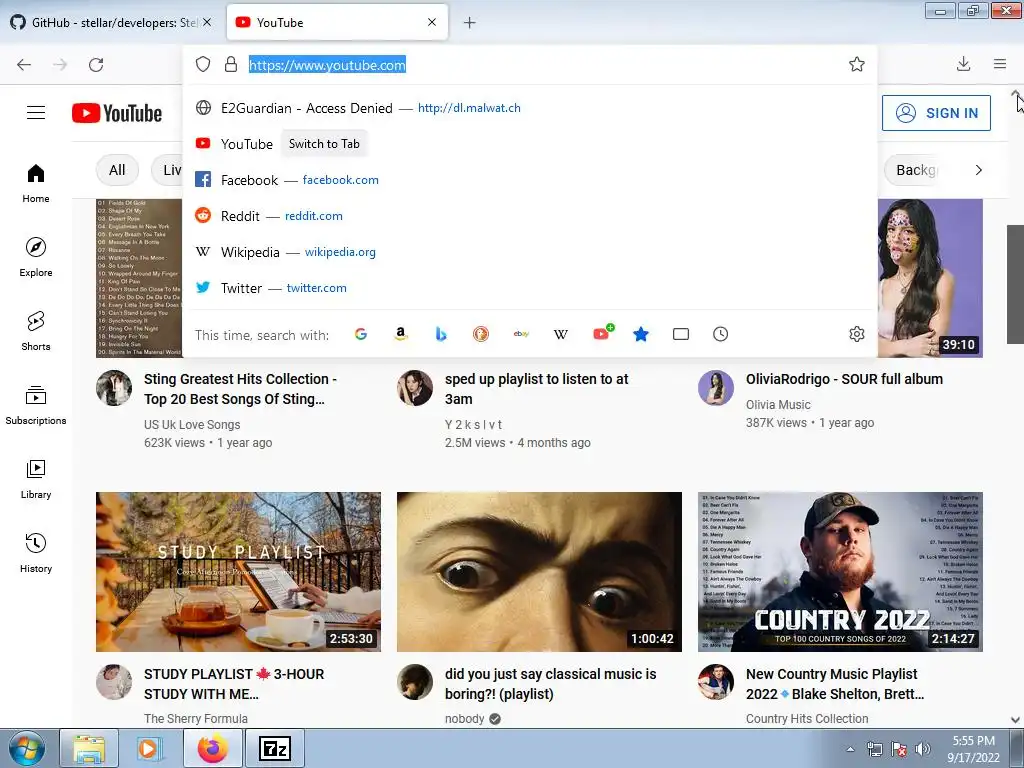1024x768 pixels.
Task: Select the Backgr... filter chip
Action: coord(916,170)
